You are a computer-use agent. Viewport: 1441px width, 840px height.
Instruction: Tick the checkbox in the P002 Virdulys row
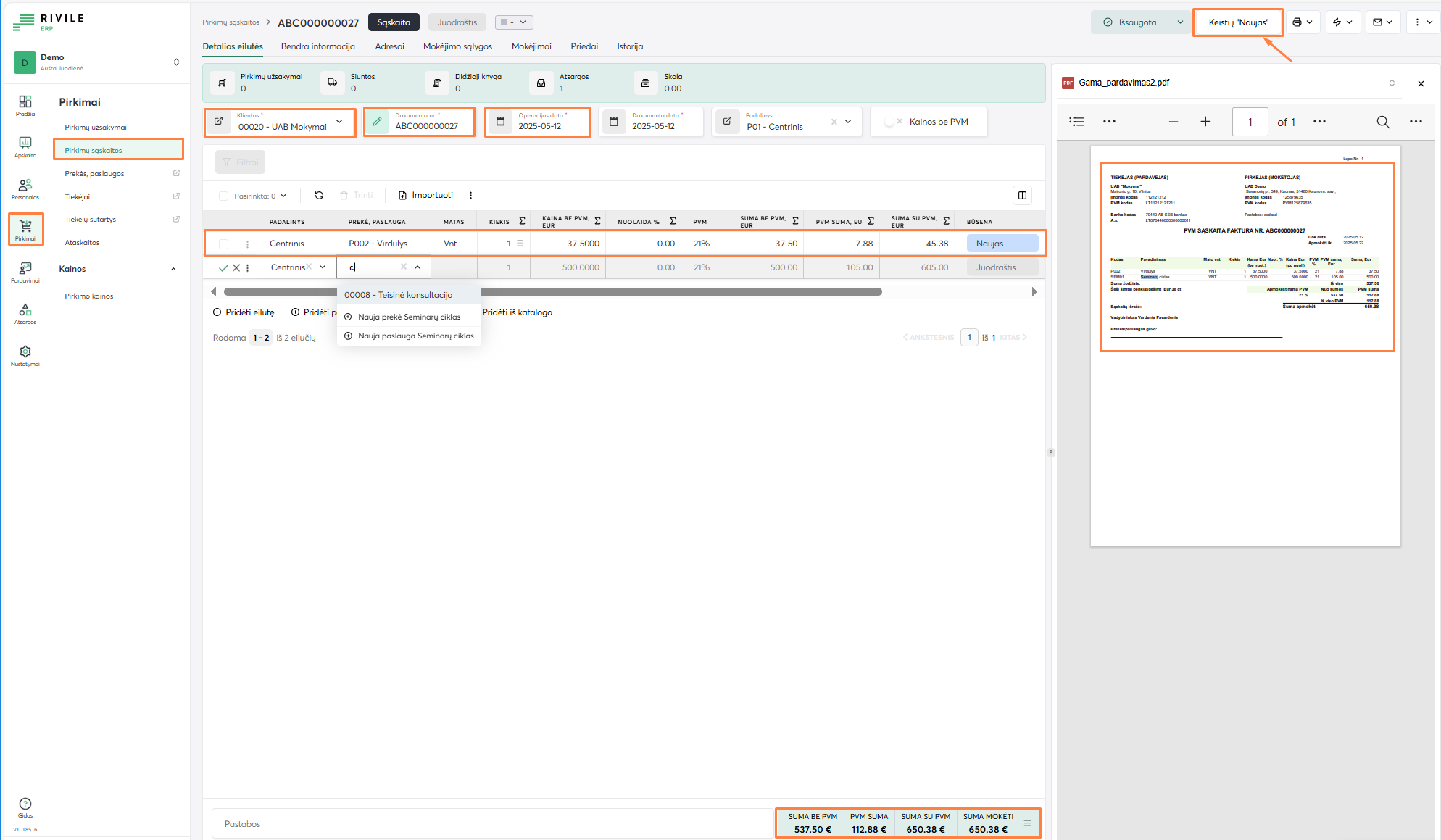pyautogui.click(x=223, y=244)
